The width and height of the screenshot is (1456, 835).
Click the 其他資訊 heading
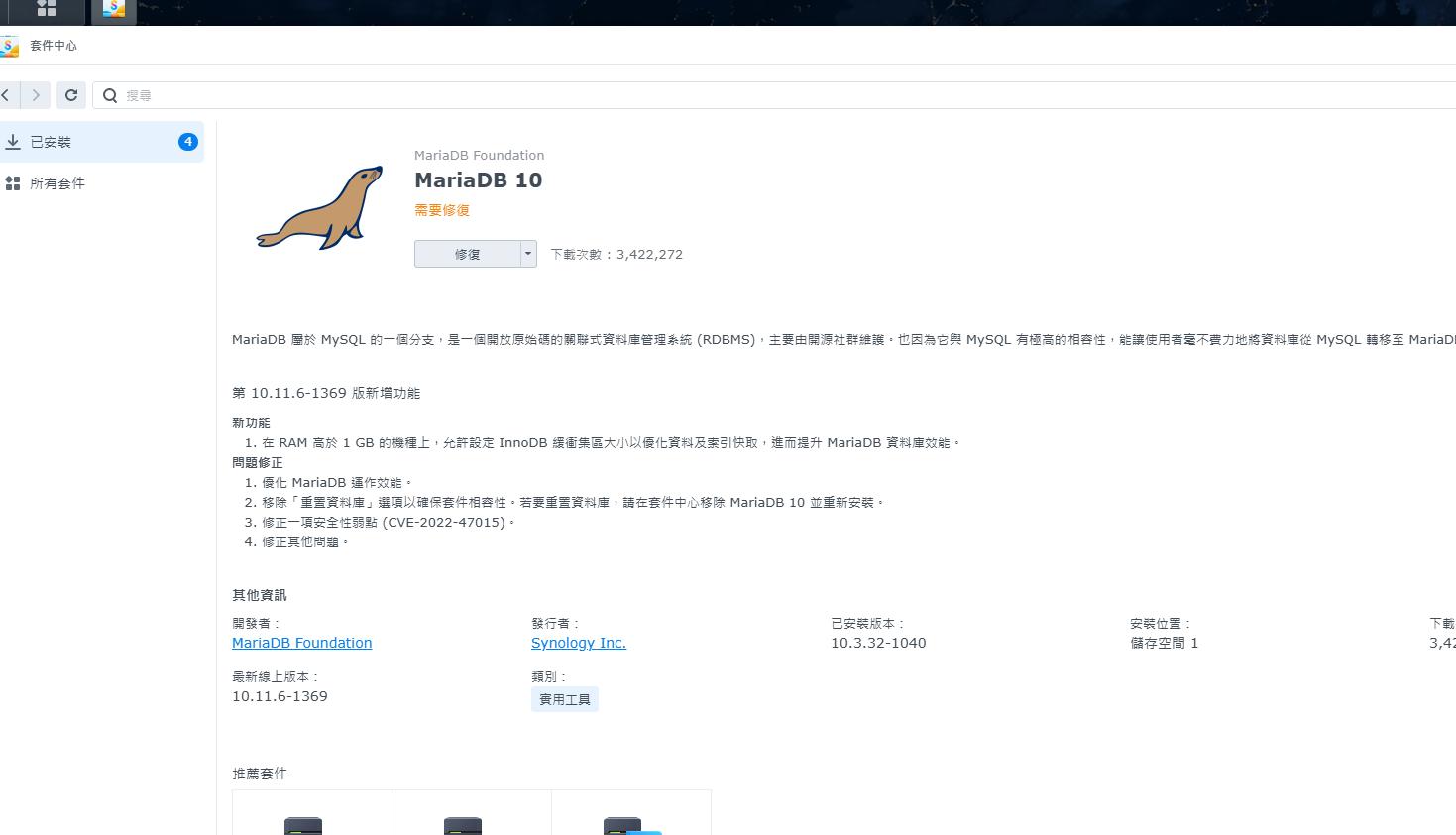coord(260,595)
